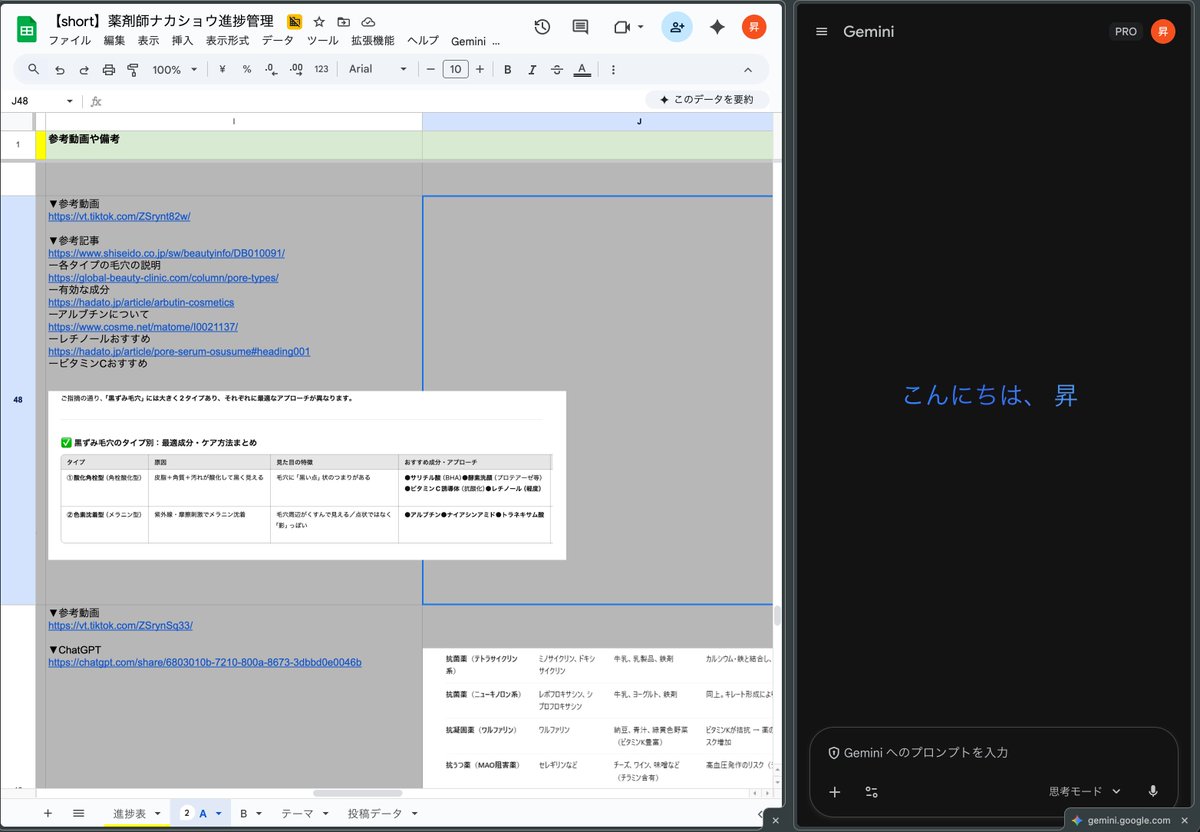Image resolution: width=1200 pixels, height=832 pixels.
Task: Format as percent
Action: click(247, 69)
